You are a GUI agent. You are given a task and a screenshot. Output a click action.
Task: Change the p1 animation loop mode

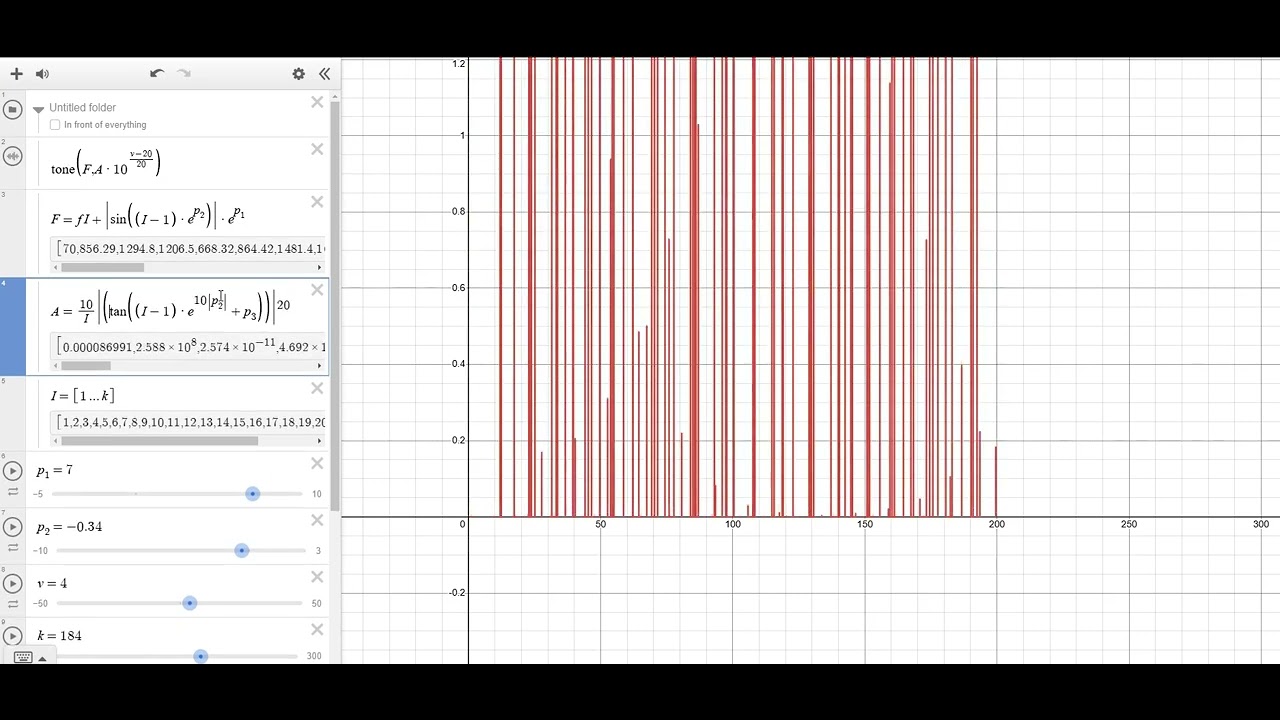pos(13,492)
